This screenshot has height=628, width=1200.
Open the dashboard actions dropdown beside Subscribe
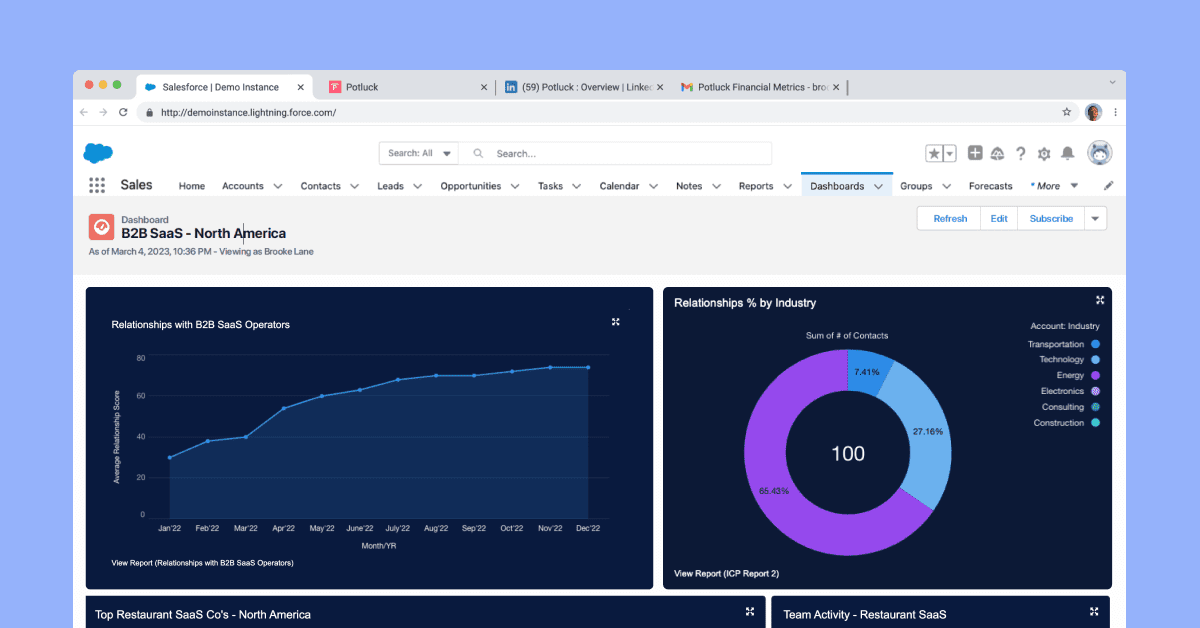[1096, 218]
